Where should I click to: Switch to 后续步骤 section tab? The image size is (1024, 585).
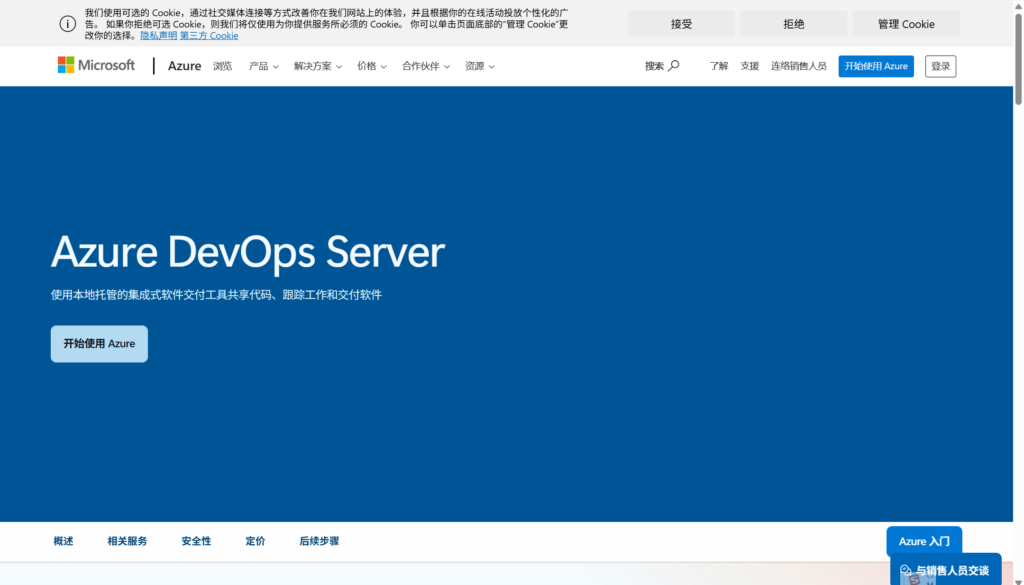click(319, 541)
